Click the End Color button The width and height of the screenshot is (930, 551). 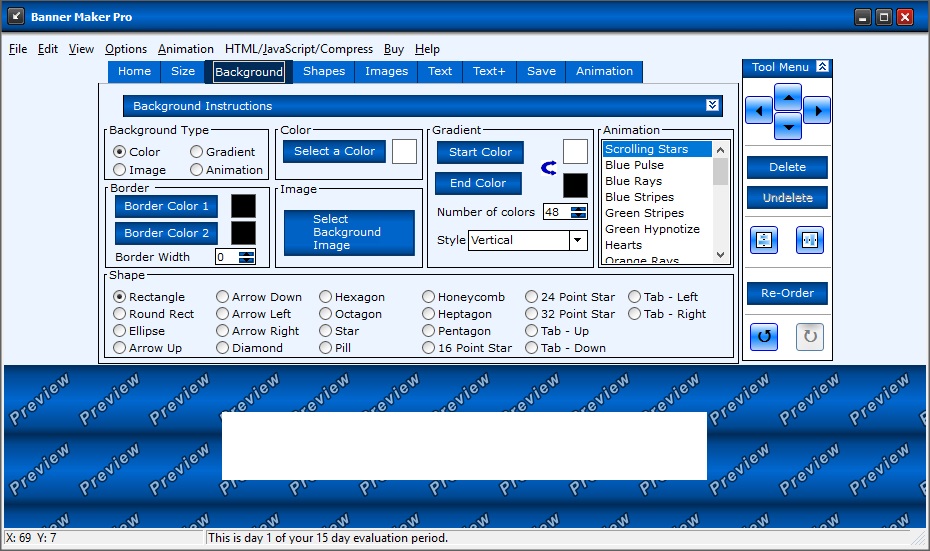[478, 183]
